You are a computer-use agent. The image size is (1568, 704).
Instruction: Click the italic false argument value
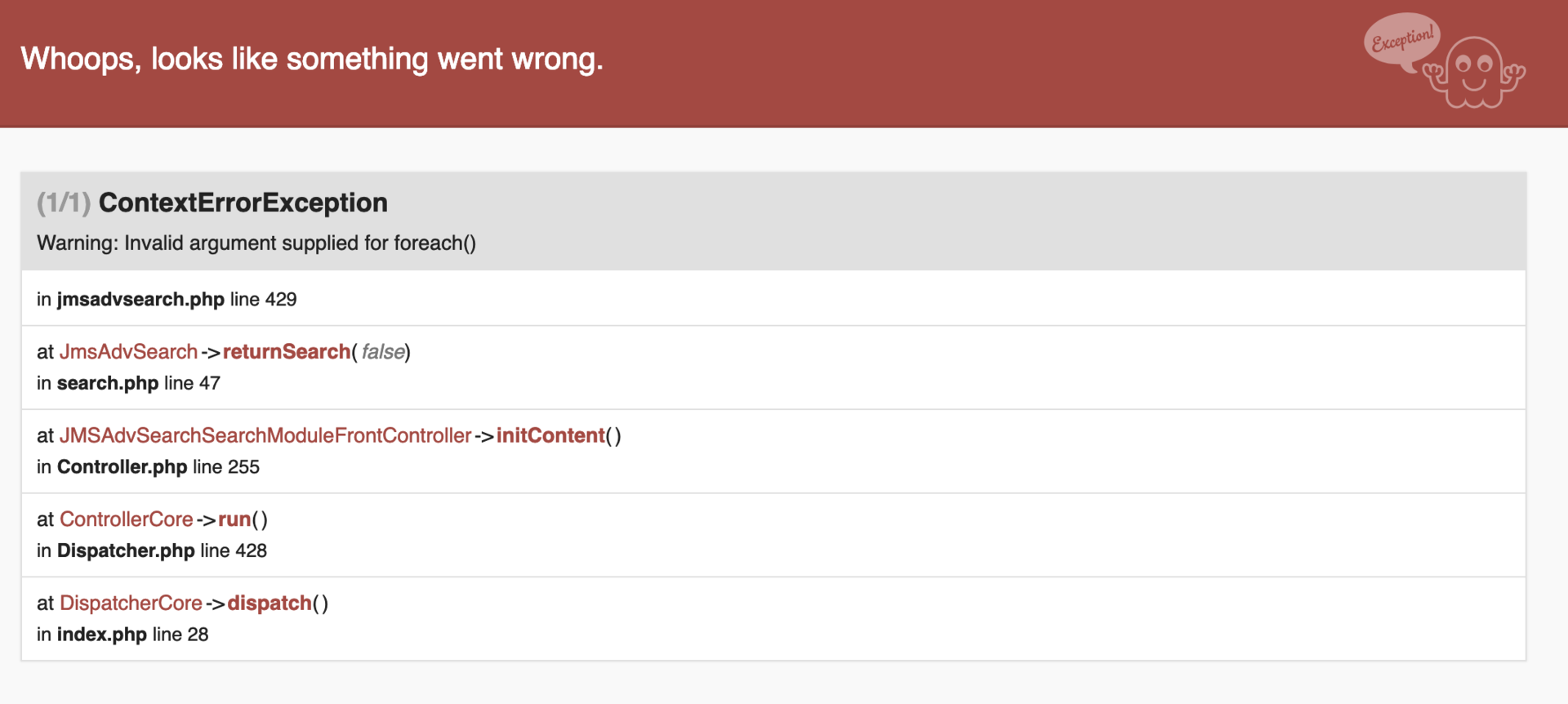[383, 352]
